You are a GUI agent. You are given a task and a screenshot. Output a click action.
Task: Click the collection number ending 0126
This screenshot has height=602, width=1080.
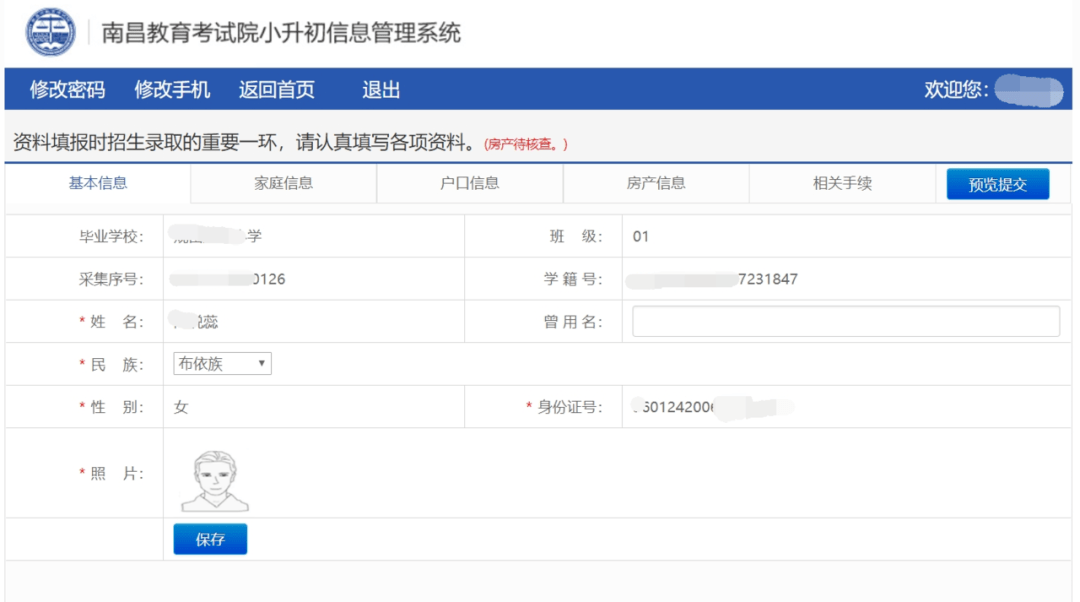[227, 279]
